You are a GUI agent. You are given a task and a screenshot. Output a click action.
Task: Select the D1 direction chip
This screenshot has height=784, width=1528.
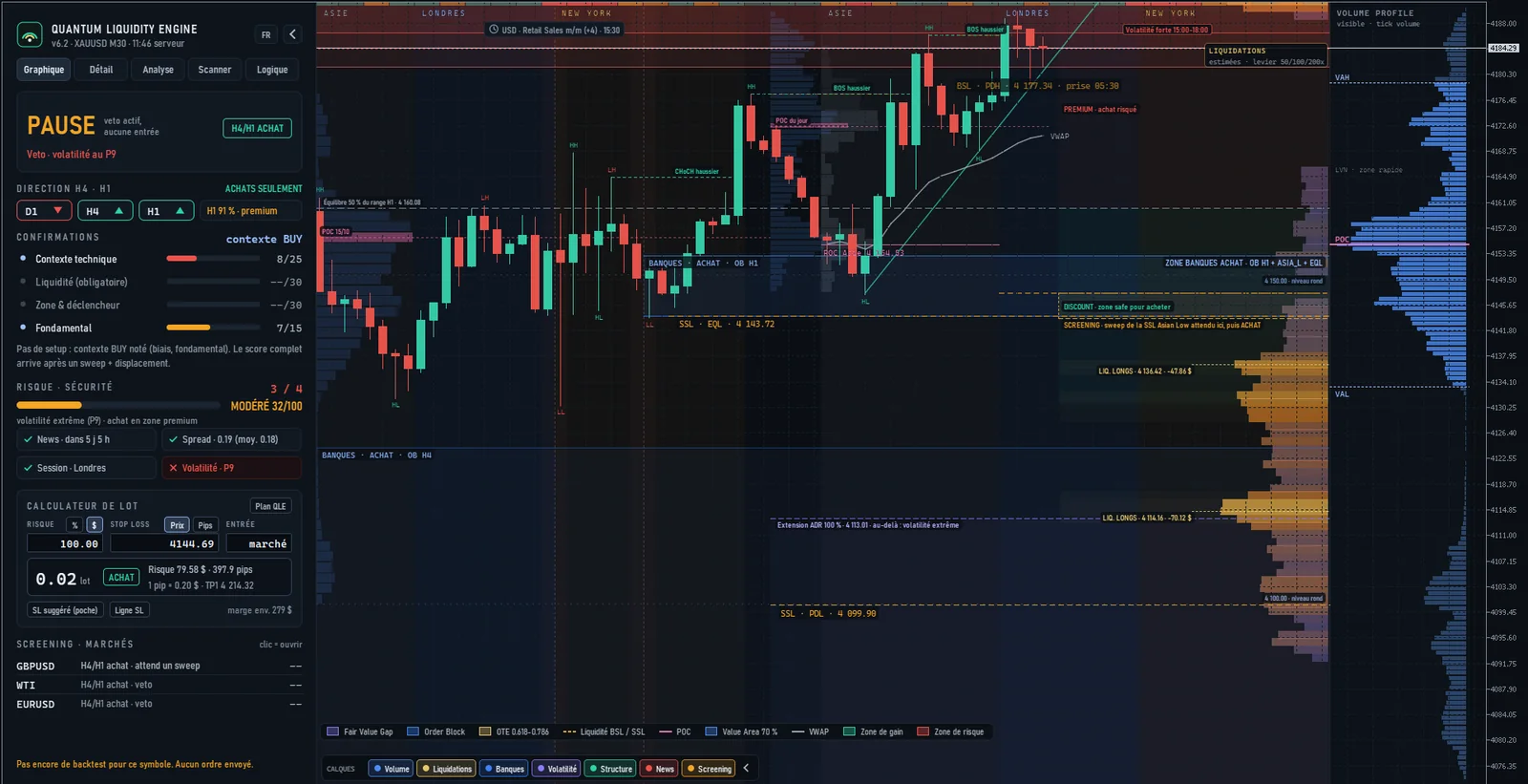tap(44, 211)
